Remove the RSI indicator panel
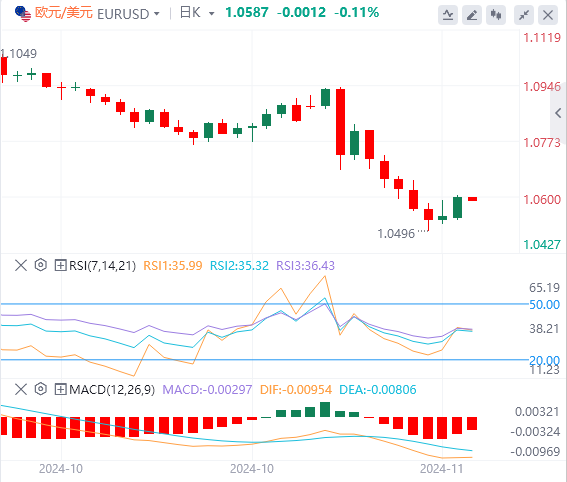Screen dimensions: 567x482 [x=21, y=265]
